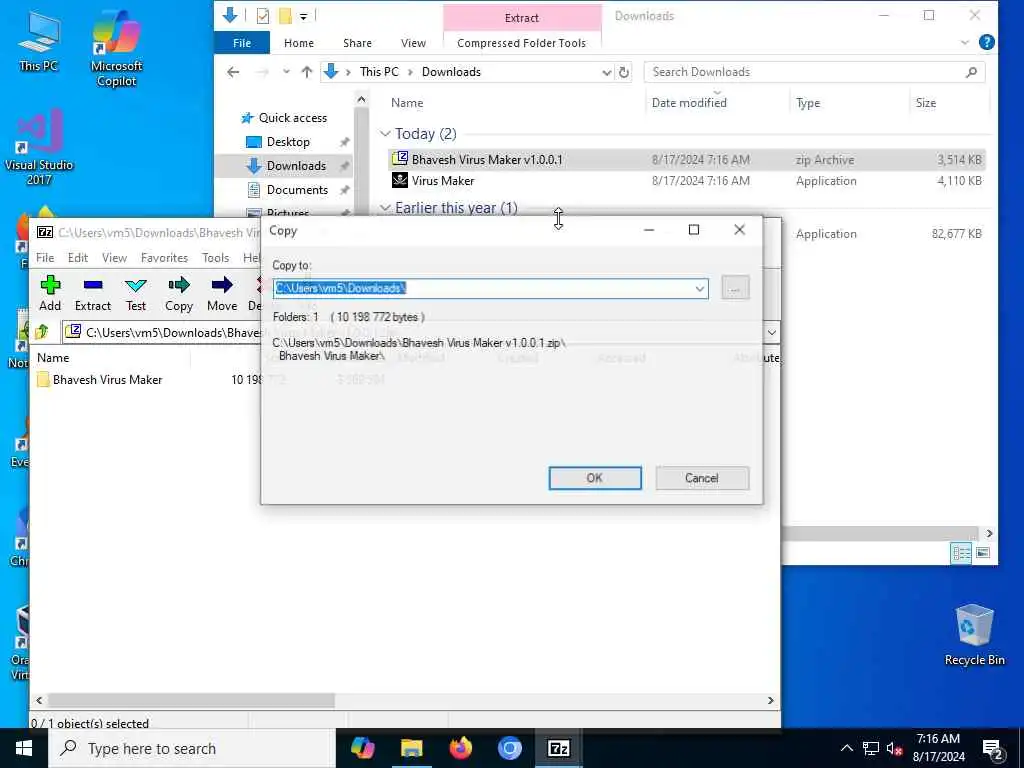Image resolution: width=1024 pixels, height=768 pixels.
Task: Switch to large icons view layout
Action: 983,553
